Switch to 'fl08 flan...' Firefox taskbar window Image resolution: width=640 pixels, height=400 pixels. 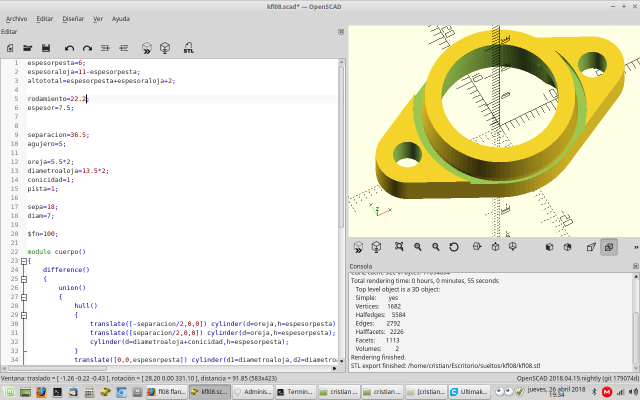(x=167, y=392)
